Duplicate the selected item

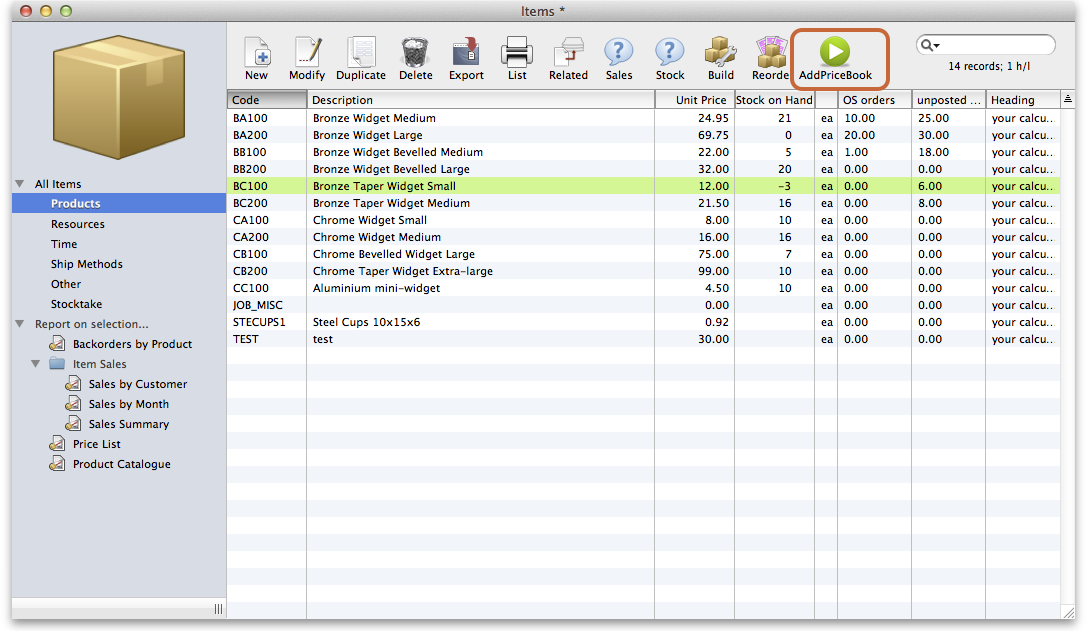(361, 59)
